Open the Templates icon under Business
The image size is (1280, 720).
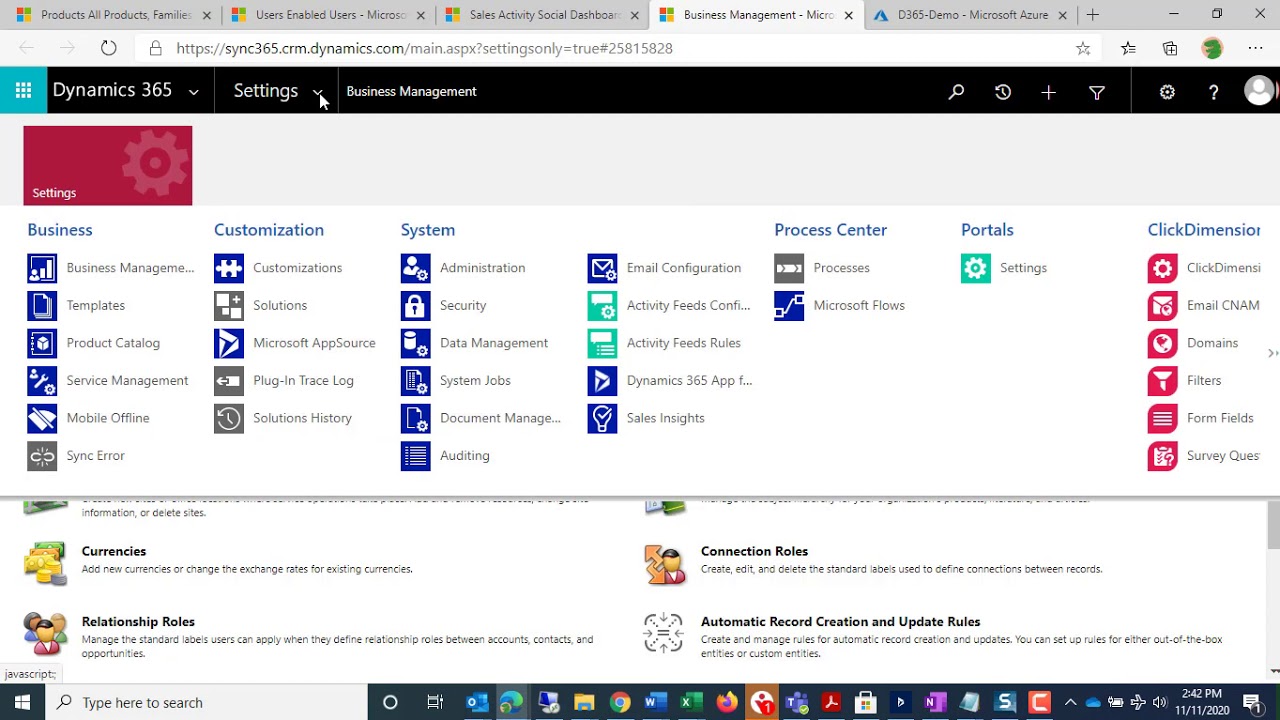[42, 305]
